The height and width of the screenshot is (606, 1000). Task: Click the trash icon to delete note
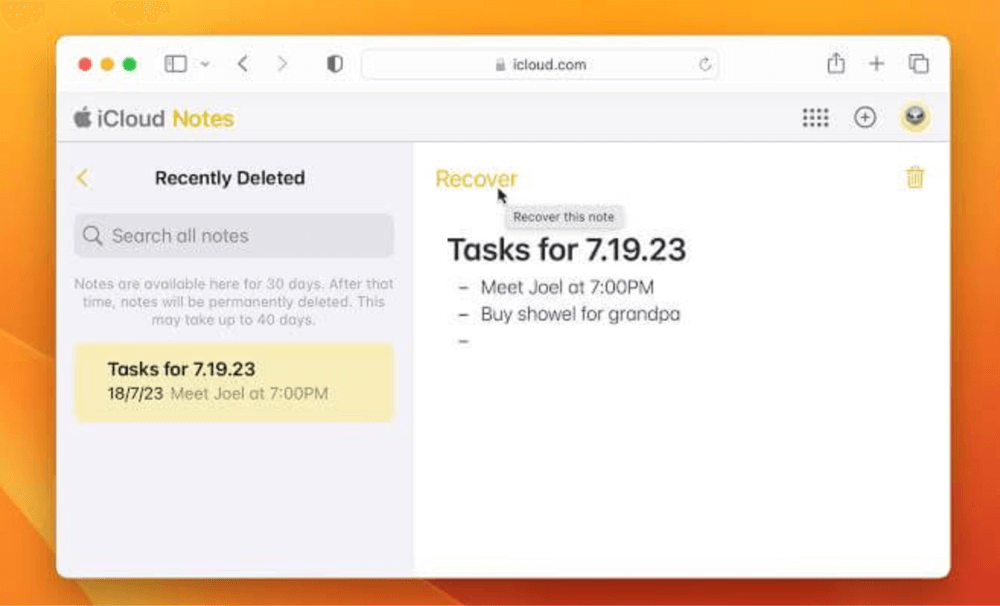click(914, 178)
